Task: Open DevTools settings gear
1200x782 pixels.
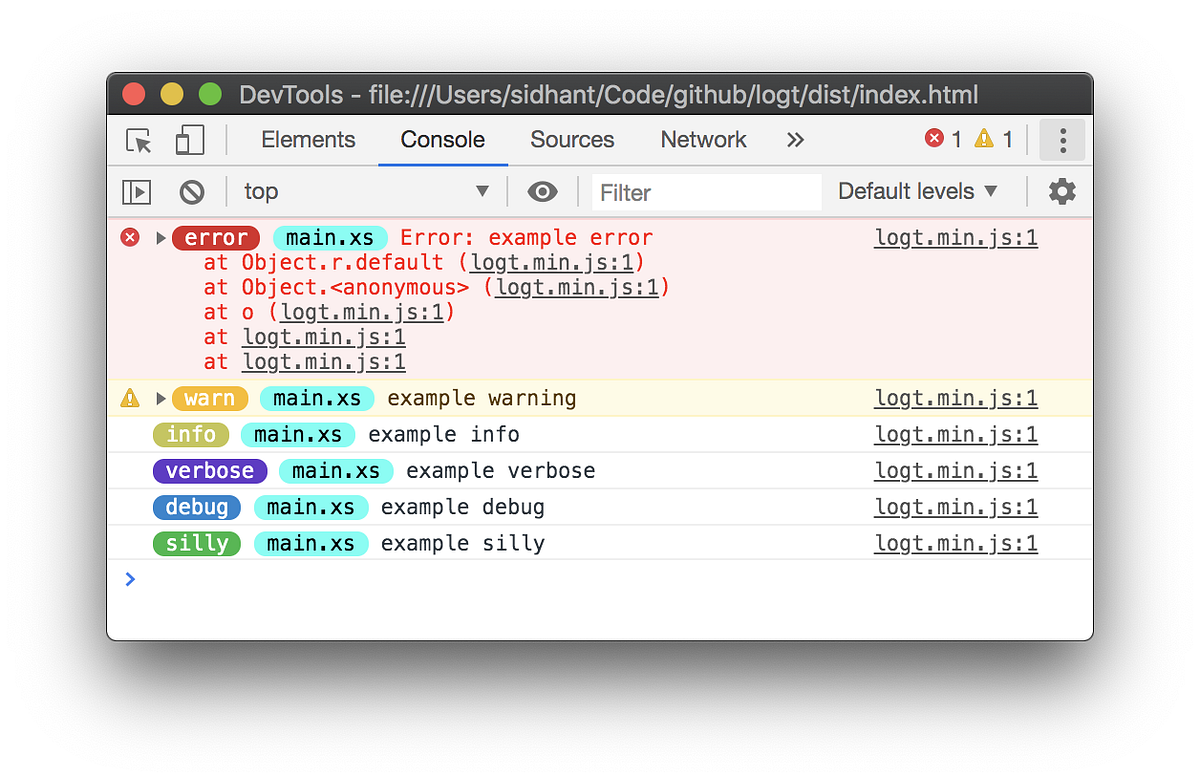Action: click(x=1062, y=191)
